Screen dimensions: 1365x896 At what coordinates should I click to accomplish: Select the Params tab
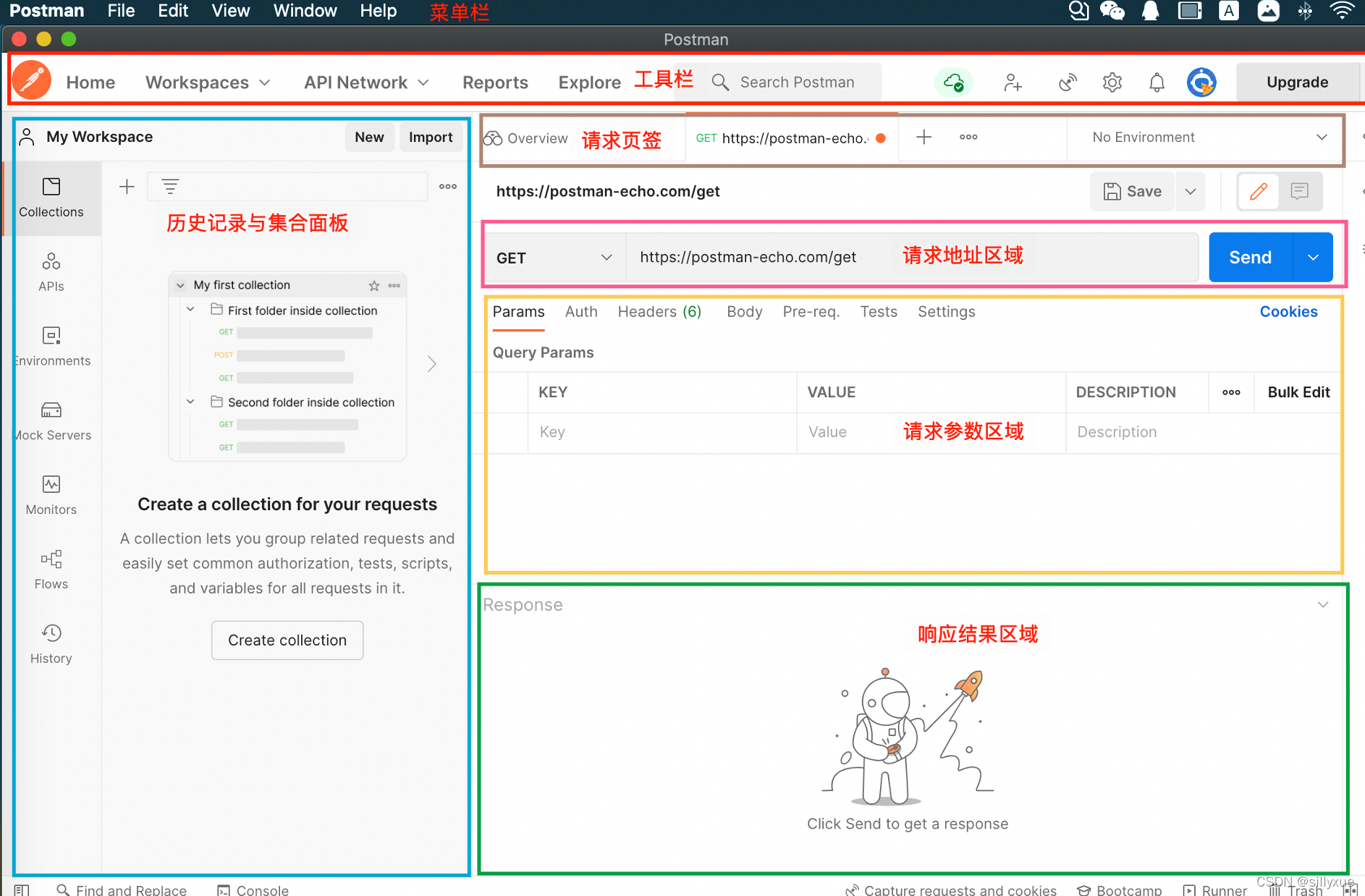518,312
